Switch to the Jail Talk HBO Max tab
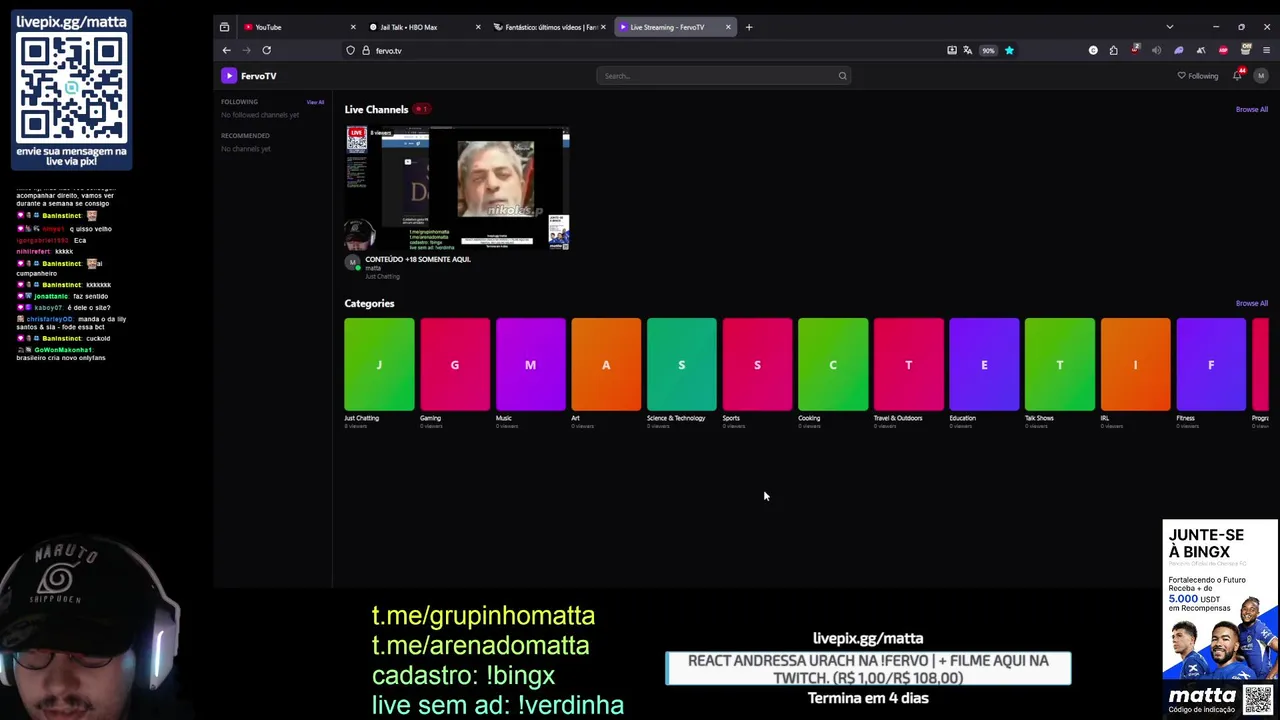Image resolution: width=1280 pixels, height=720 pixels. (x=424, y=27)
